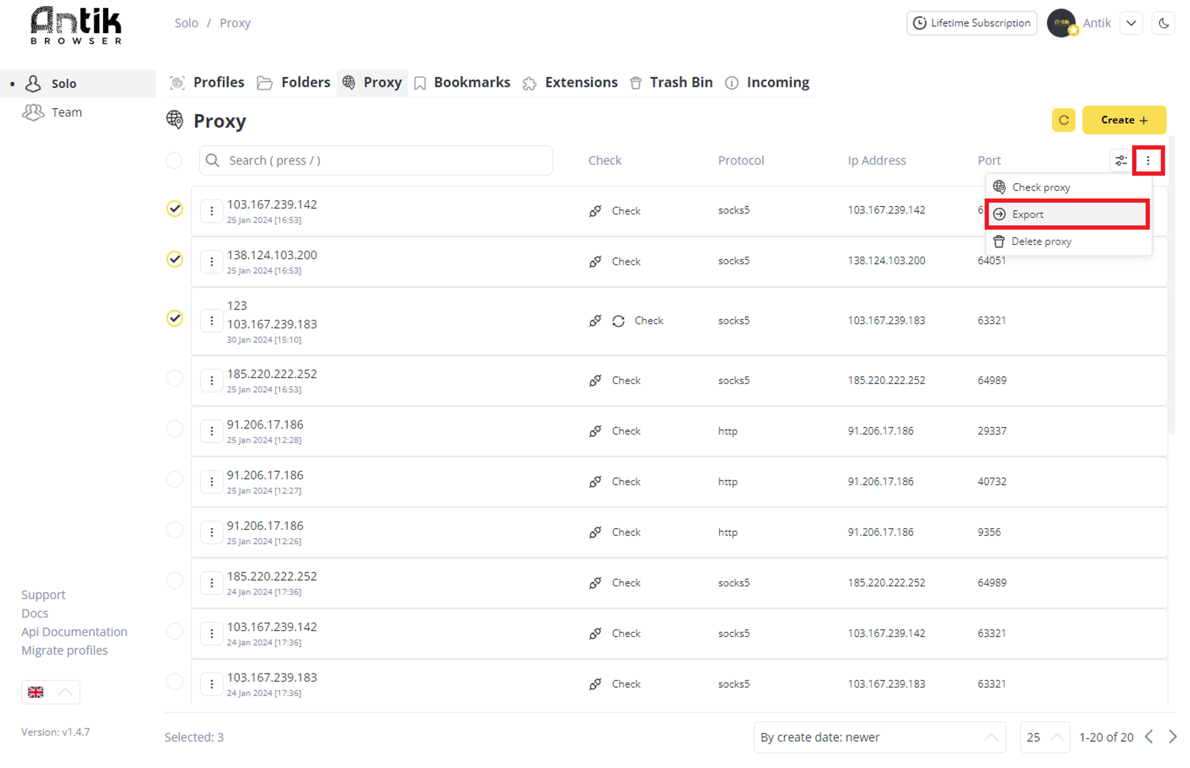This screenshot has width=1190, height=768.
Task: Choose Check proxy from the dropdown menu
Action: (x=1068, y=187)
